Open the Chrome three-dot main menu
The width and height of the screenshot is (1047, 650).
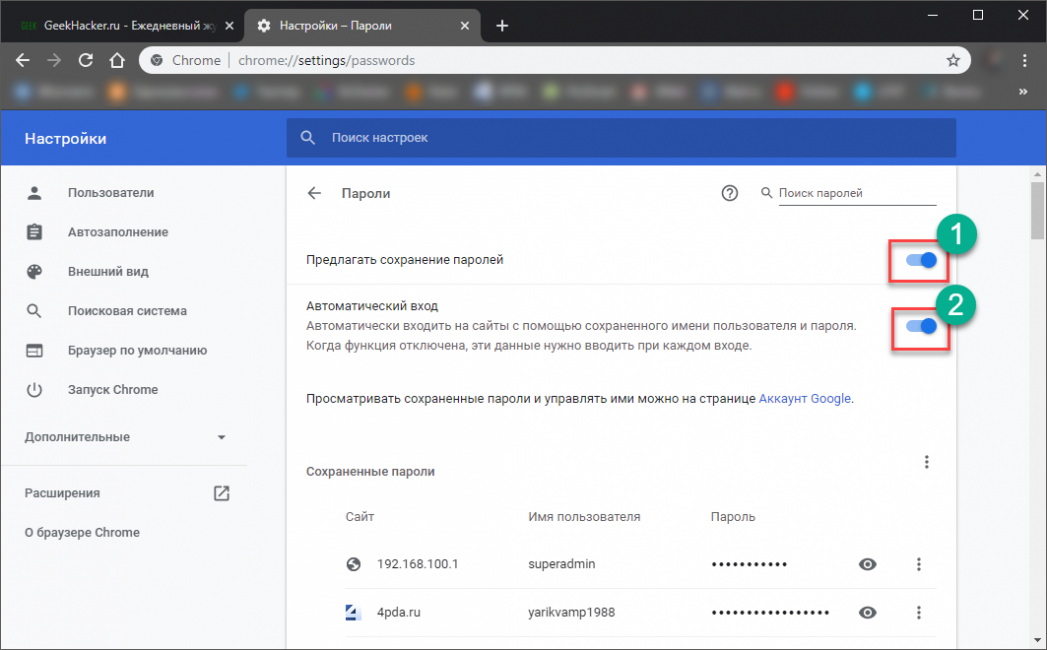(x=1024, y=60)
